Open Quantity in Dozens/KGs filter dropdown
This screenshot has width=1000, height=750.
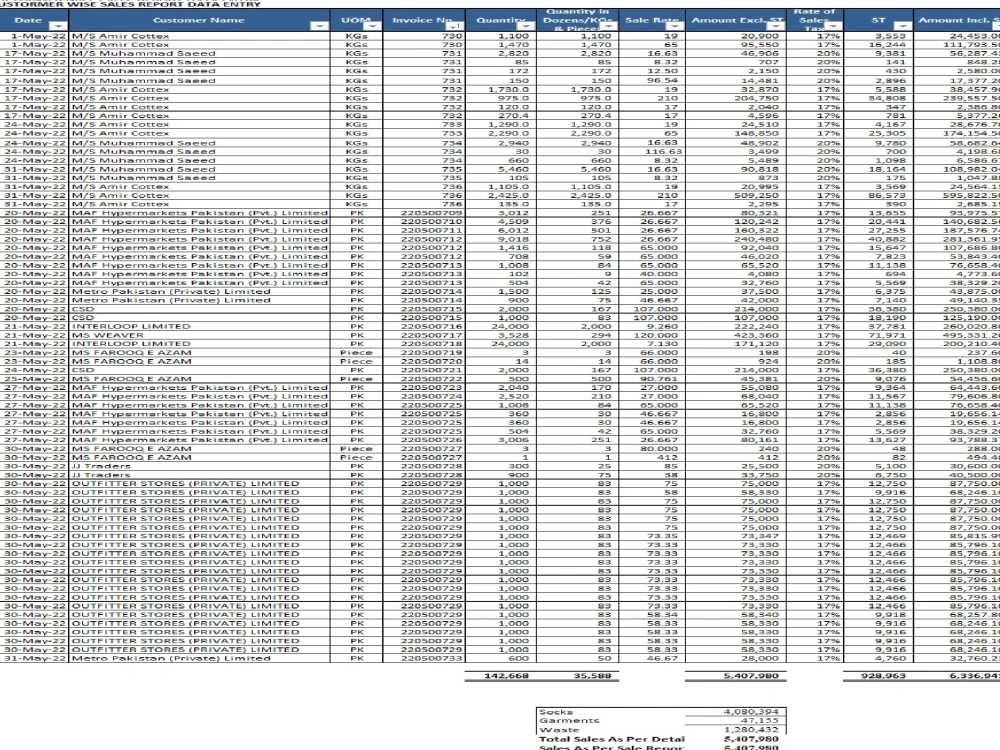(608, 26)
